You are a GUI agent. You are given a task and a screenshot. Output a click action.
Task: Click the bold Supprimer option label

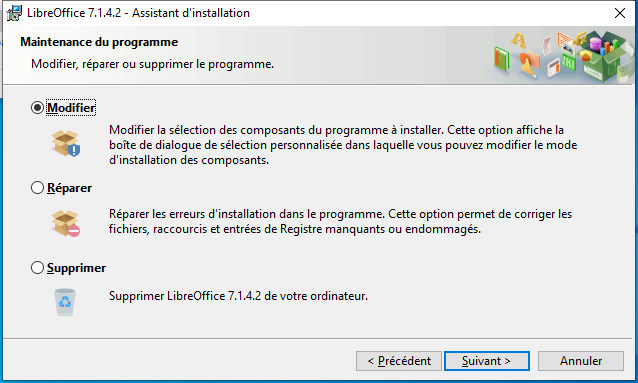76,268
